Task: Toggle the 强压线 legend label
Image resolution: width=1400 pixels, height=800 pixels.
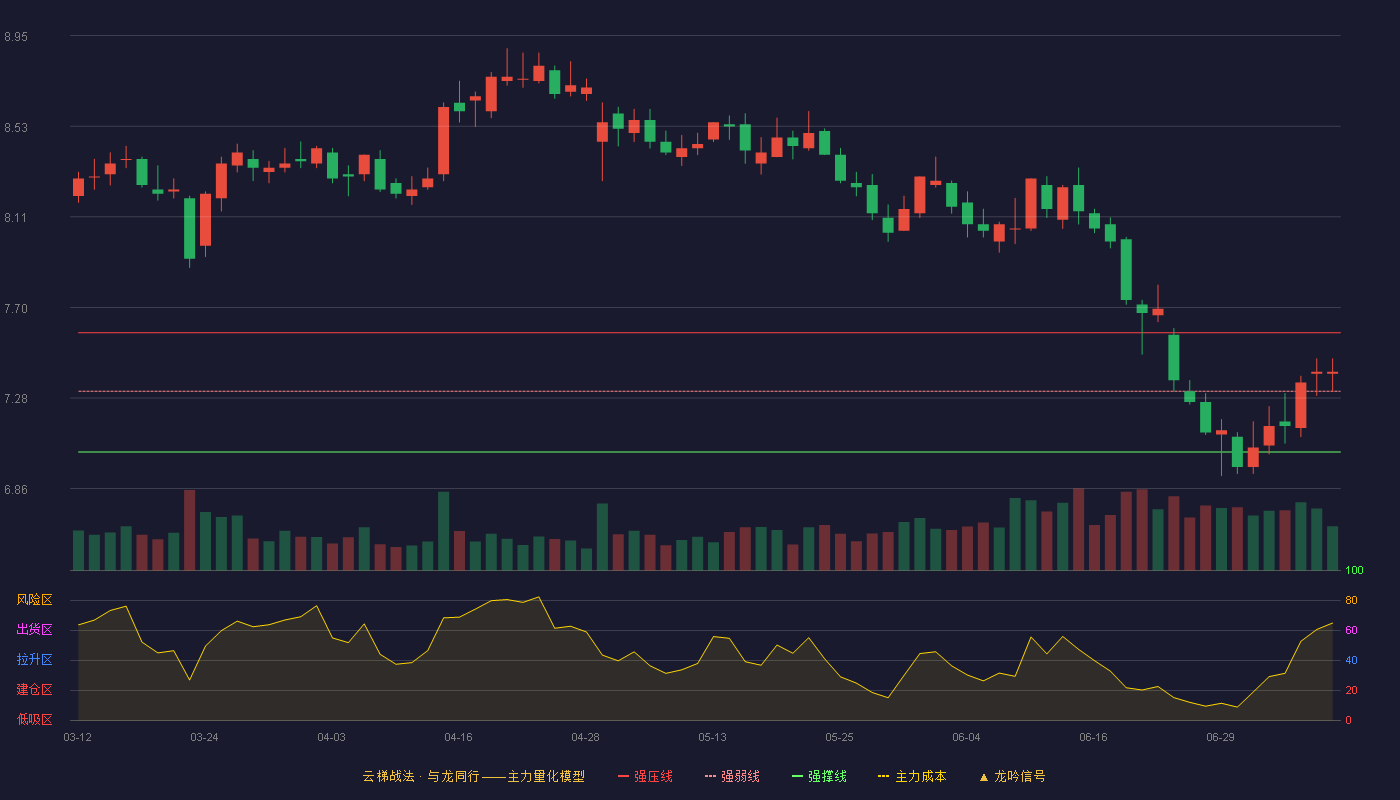Action: (x=653, y=776)
